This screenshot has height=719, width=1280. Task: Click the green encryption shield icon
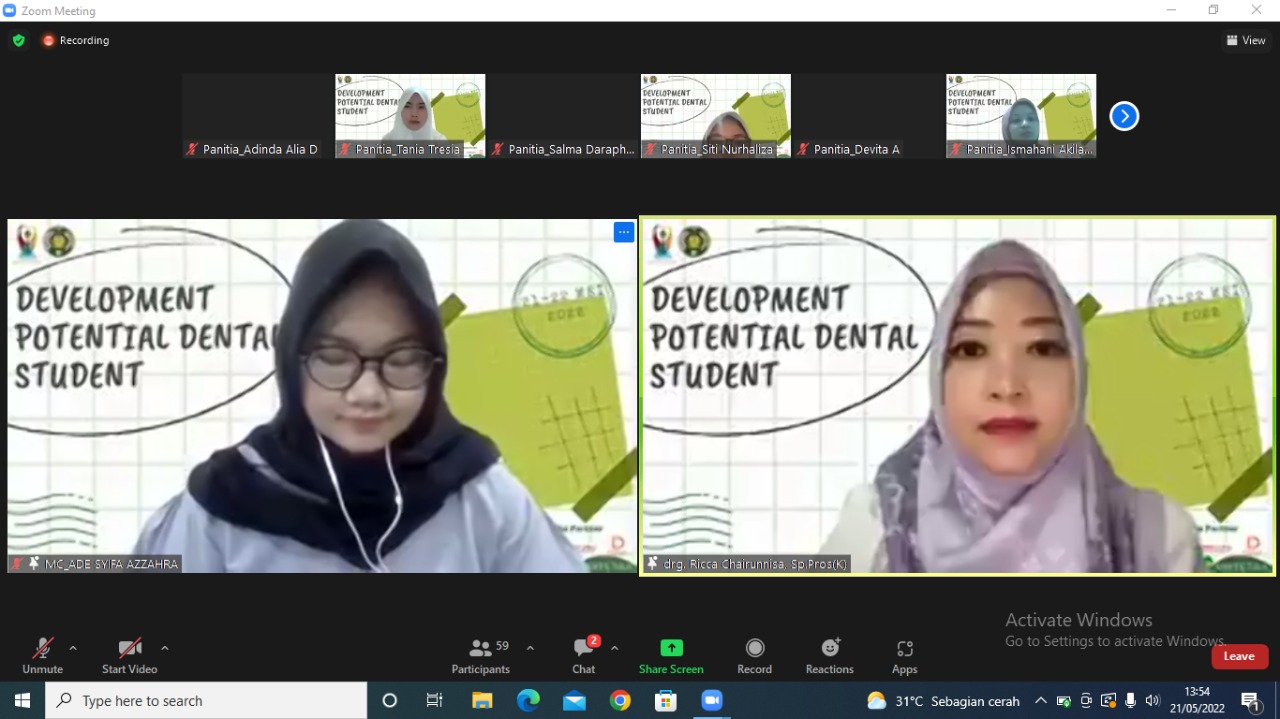[x=19, y=41]
